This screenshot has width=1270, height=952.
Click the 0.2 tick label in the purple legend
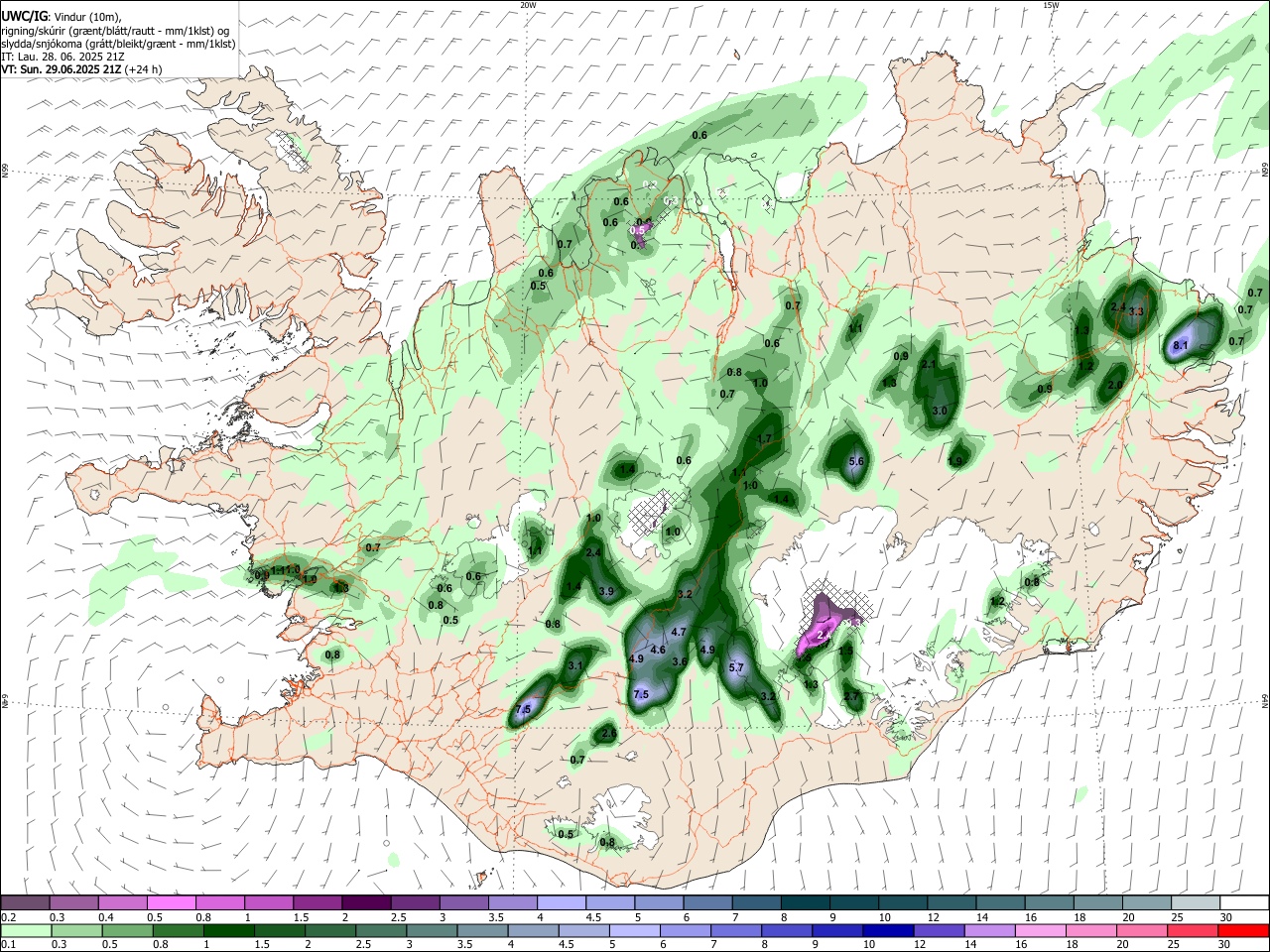point(8,917)
